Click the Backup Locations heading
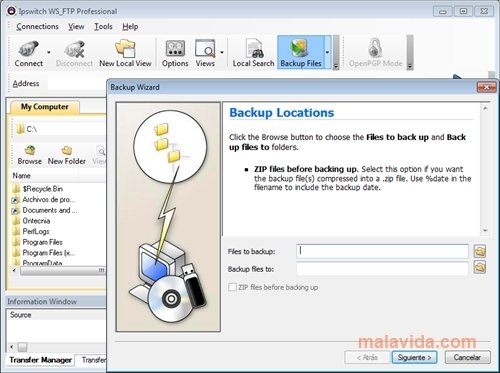Viewport: 500px width, 373px height. click(282, 113)
